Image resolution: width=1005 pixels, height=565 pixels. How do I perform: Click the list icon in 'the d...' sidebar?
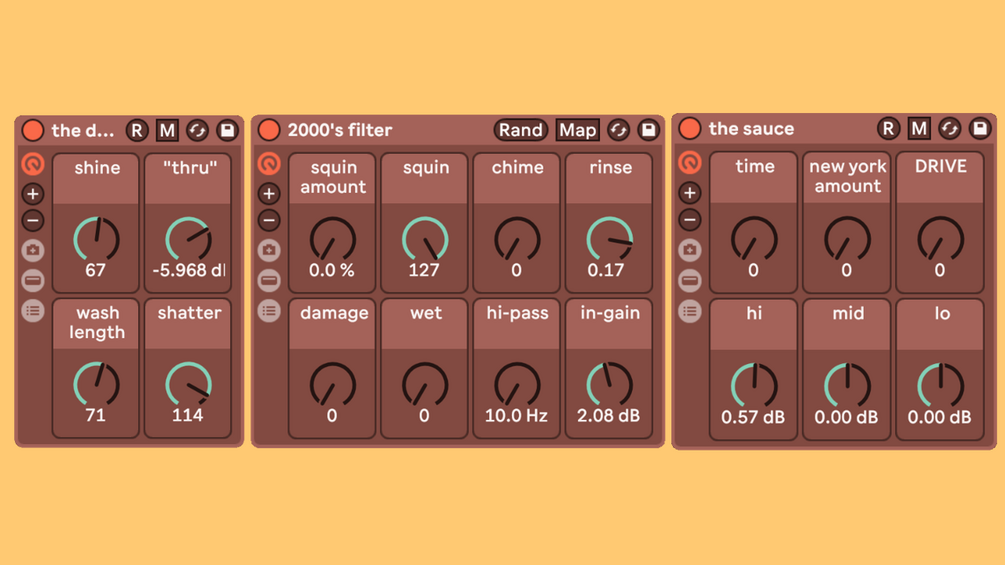(x=33, y=311)
